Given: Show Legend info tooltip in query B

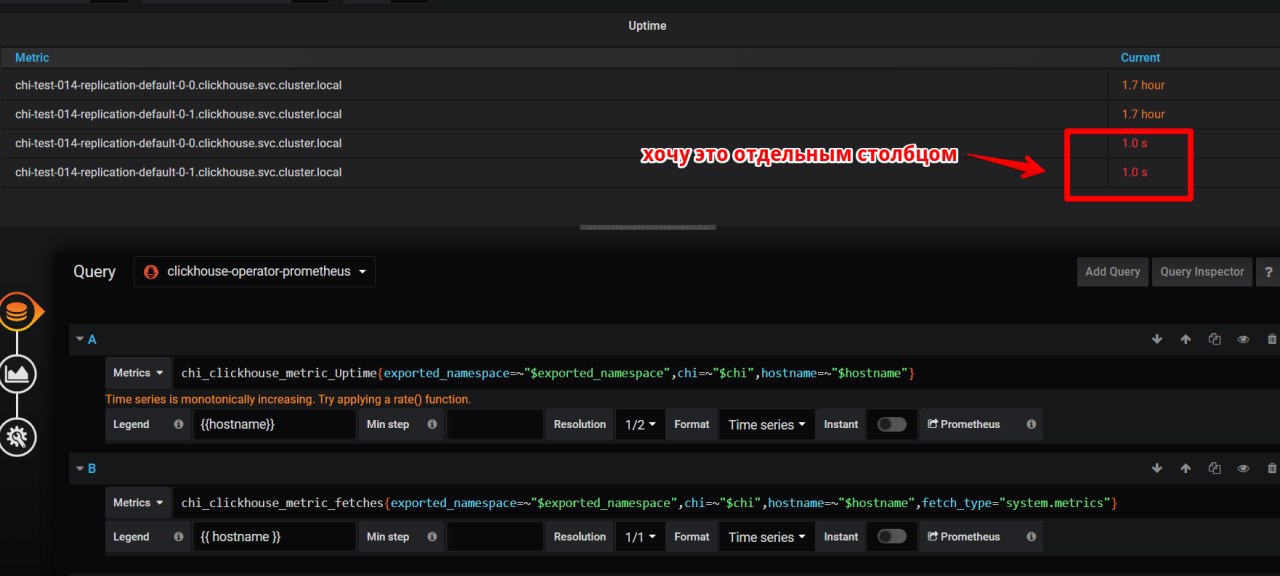Looking at the screenshot, I should (178, 537).
